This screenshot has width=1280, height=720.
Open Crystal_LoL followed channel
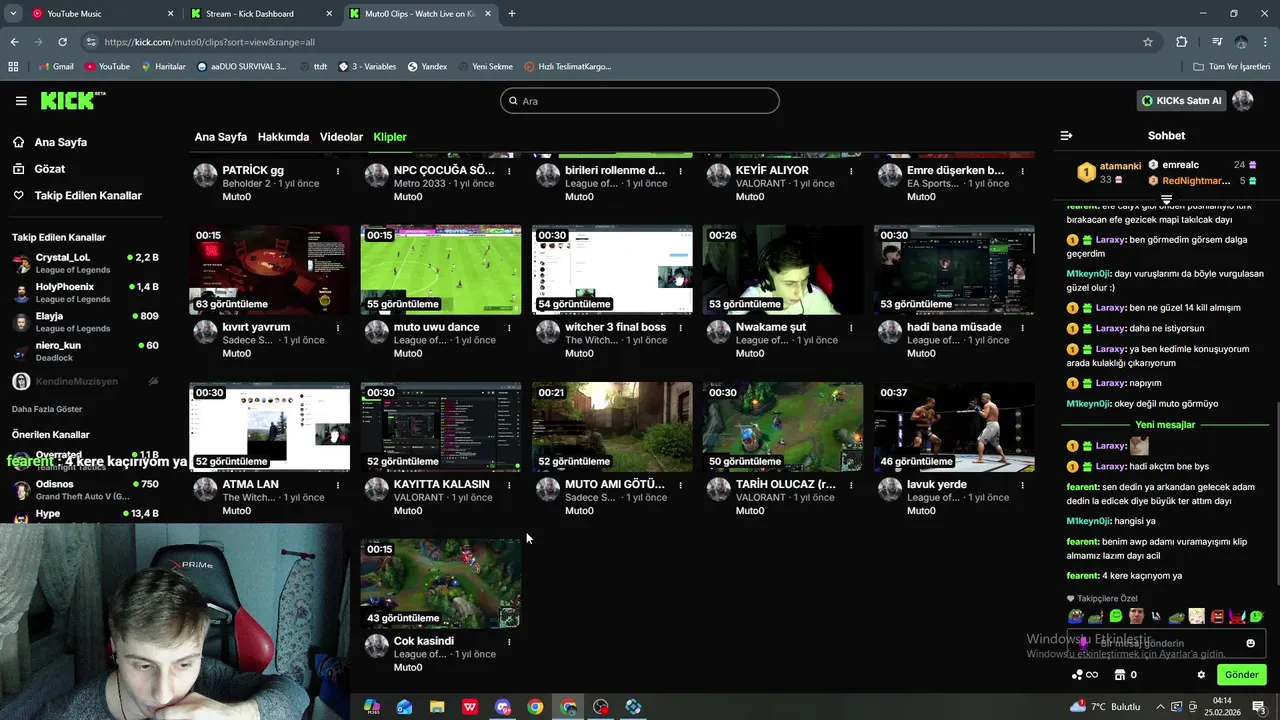[x=85, y=263]
